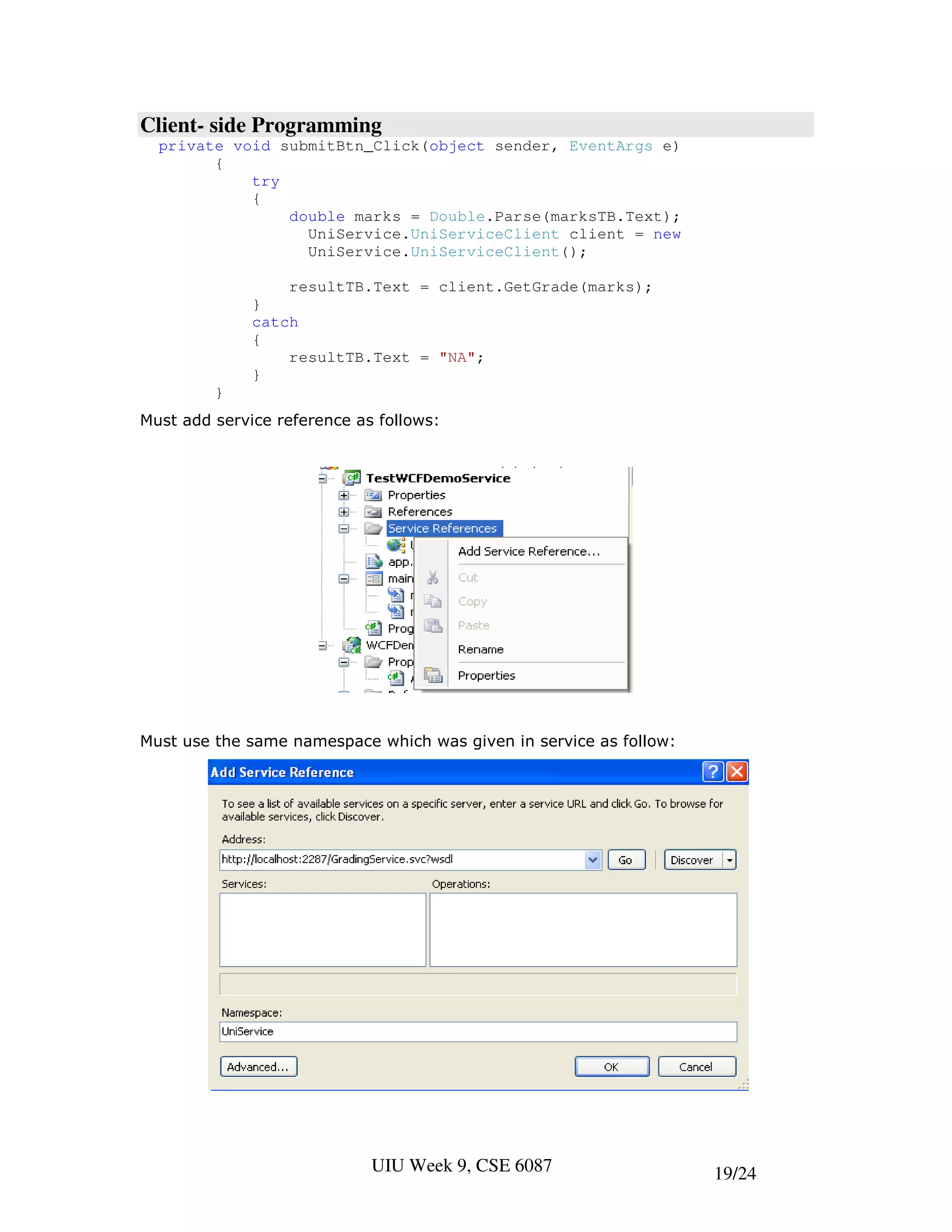Viewport: 952px width, 1232px height.
Task: Collapse the TestWCFDemoService project node
Action: pos(323,478)
